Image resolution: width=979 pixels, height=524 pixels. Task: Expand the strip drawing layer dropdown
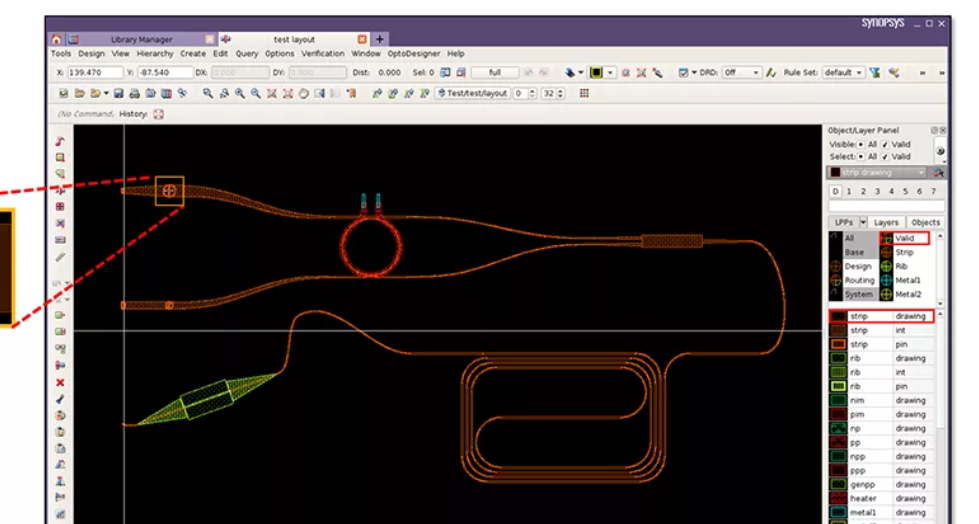coord(921,172)
